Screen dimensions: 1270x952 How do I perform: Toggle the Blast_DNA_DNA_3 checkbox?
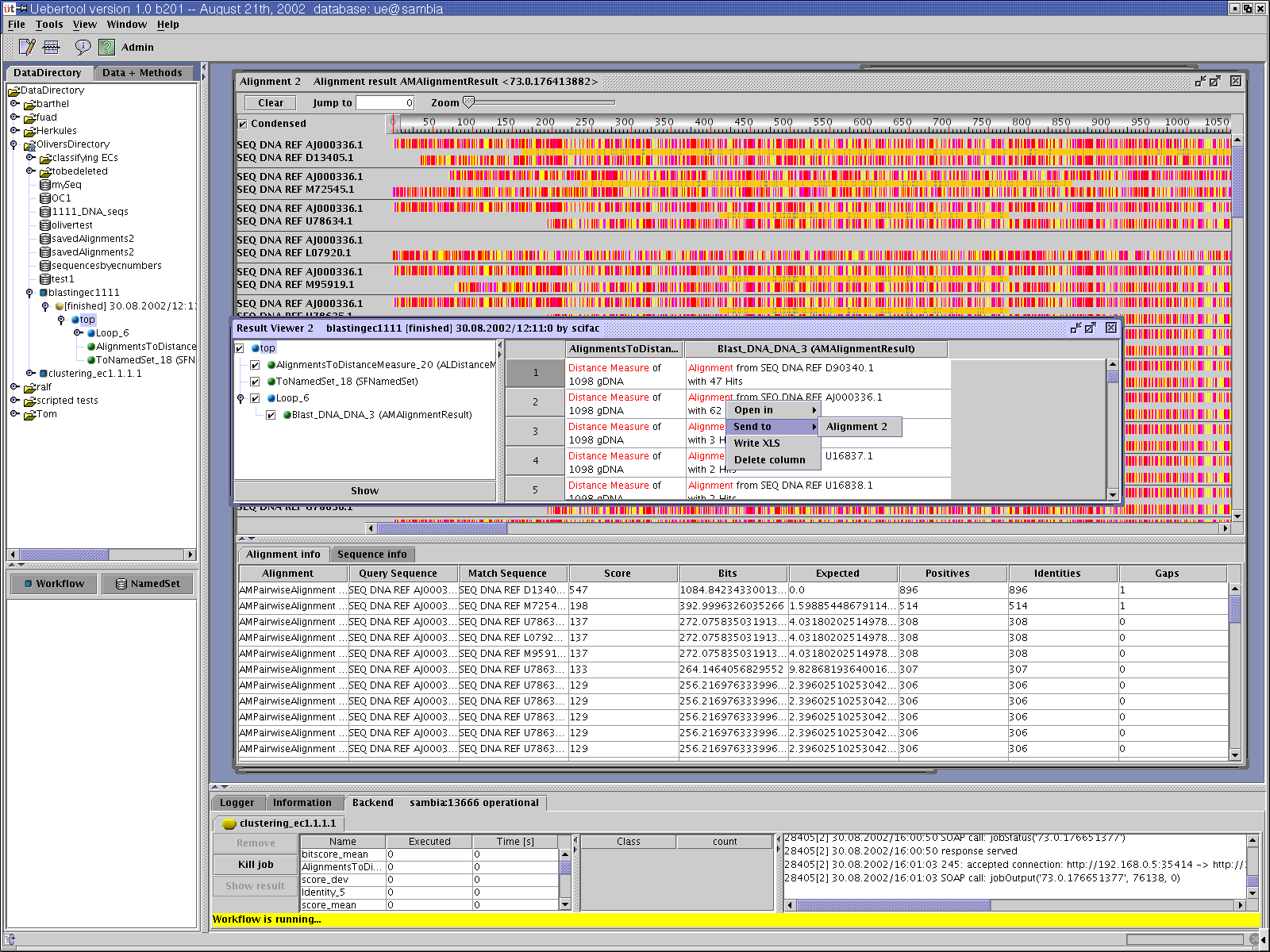(271, 415)
